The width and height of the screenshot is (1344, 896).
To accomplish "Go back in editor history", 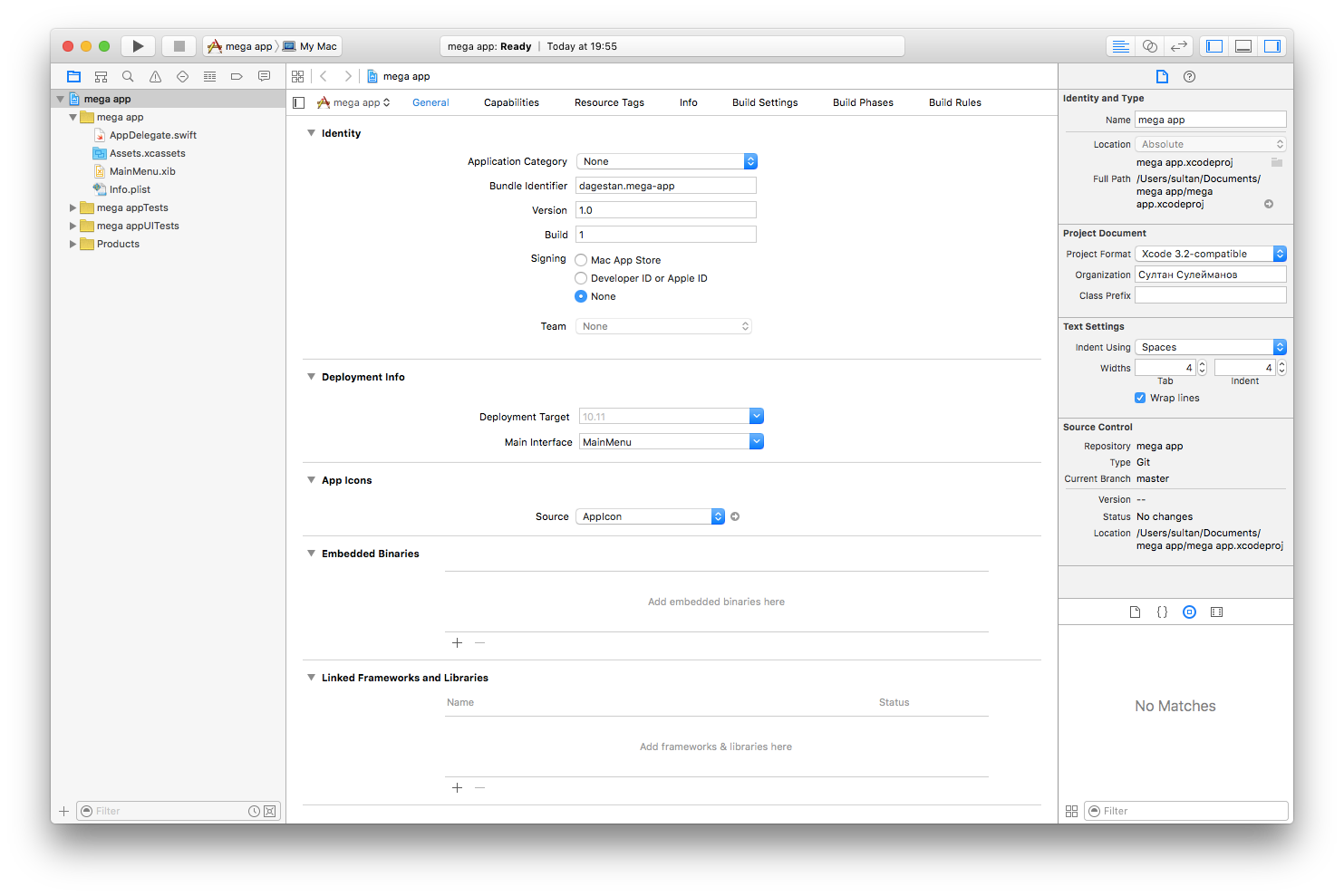I will click(324, 77).
